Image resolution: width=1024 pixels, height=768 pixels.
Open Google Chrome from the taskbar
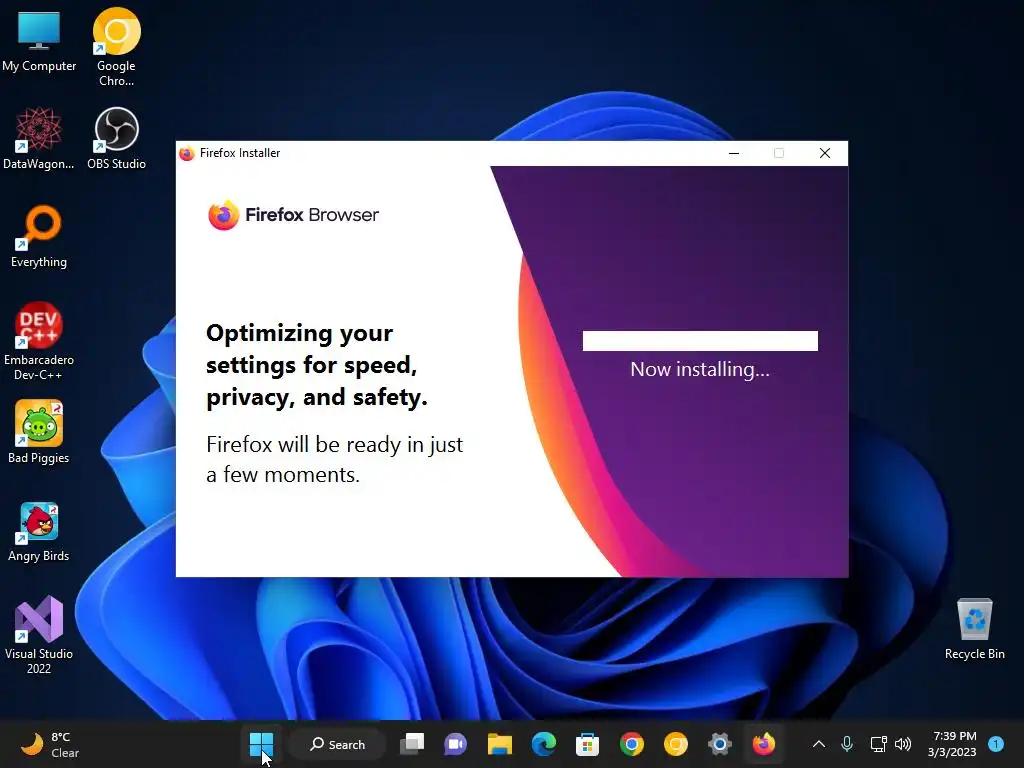pos(632,744)
